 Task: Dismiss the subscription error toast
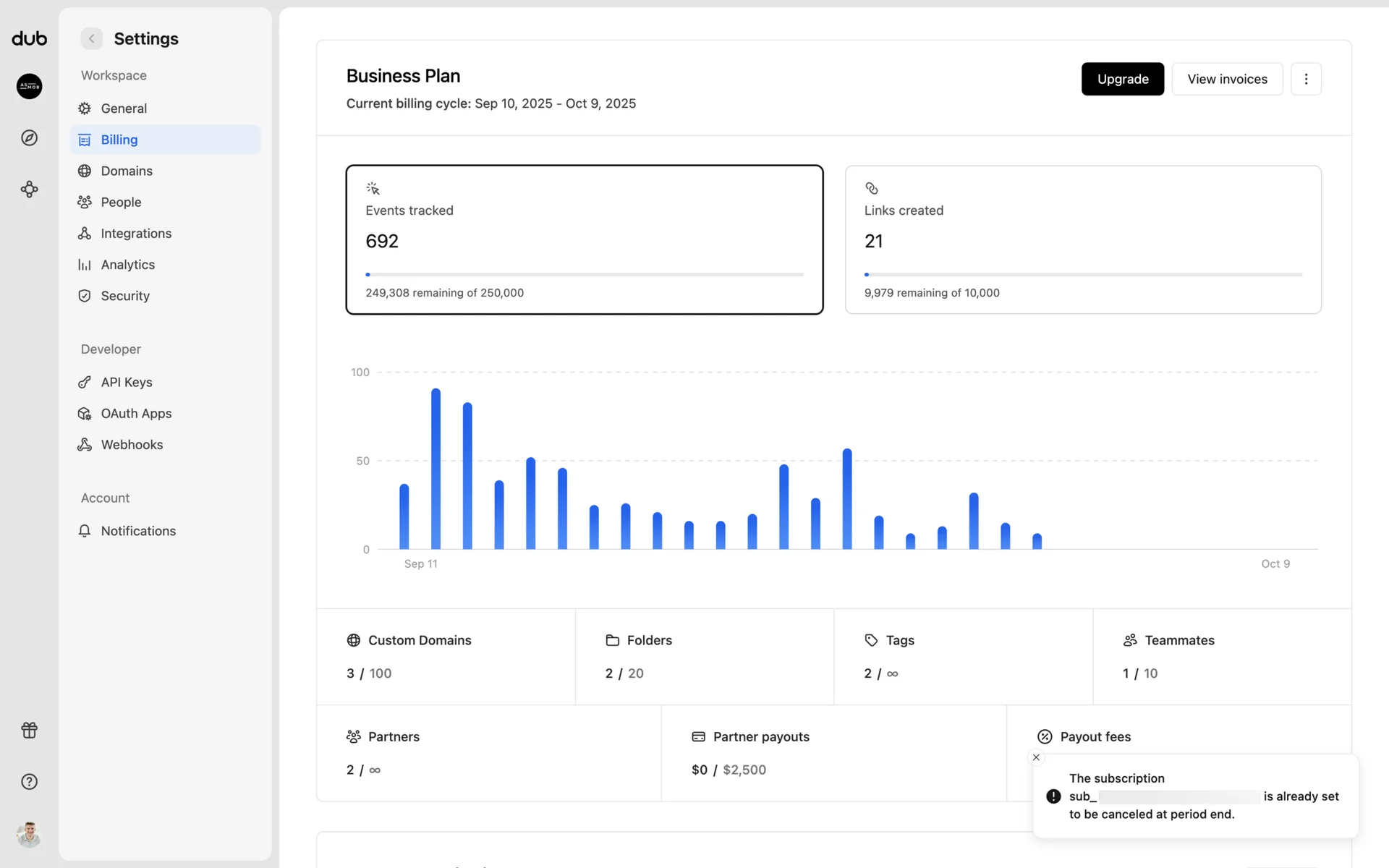1036,757
